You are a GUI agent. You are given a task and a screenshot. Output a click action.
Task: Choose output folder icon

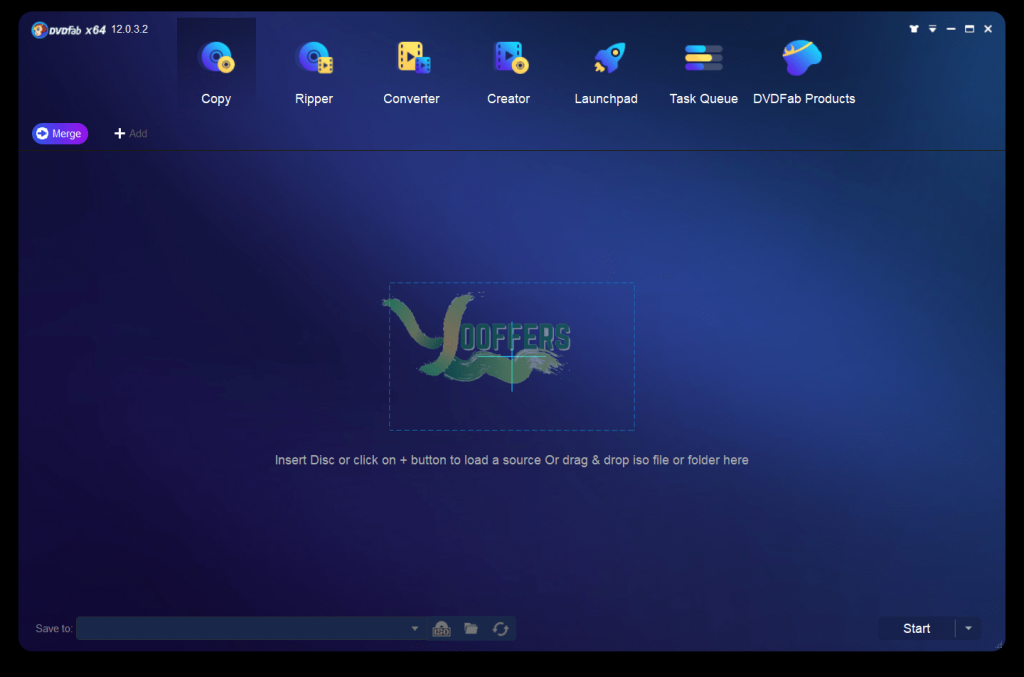point(471,629)
